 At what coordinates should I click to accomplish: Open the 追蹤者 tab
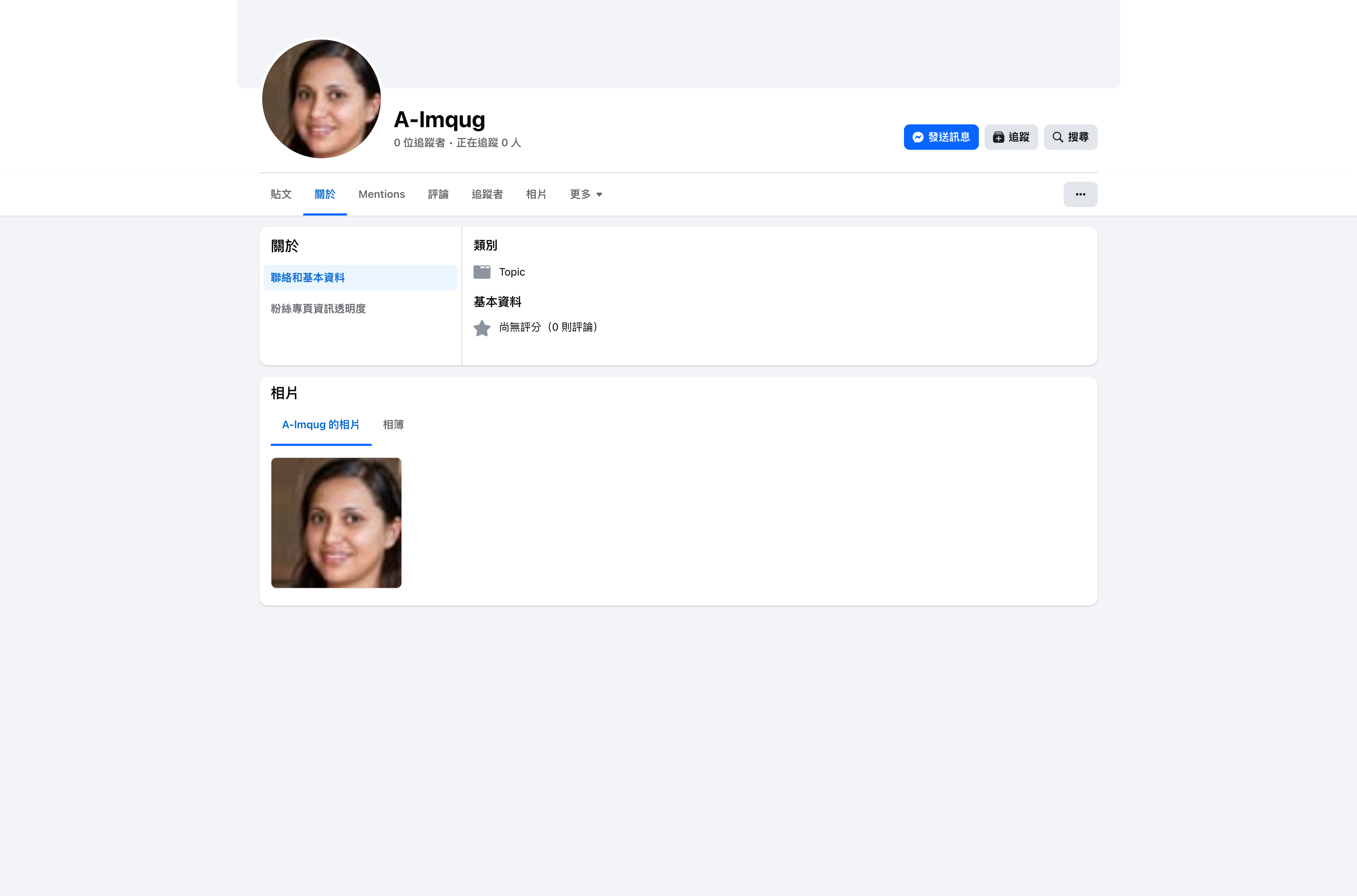click(487, 194)
